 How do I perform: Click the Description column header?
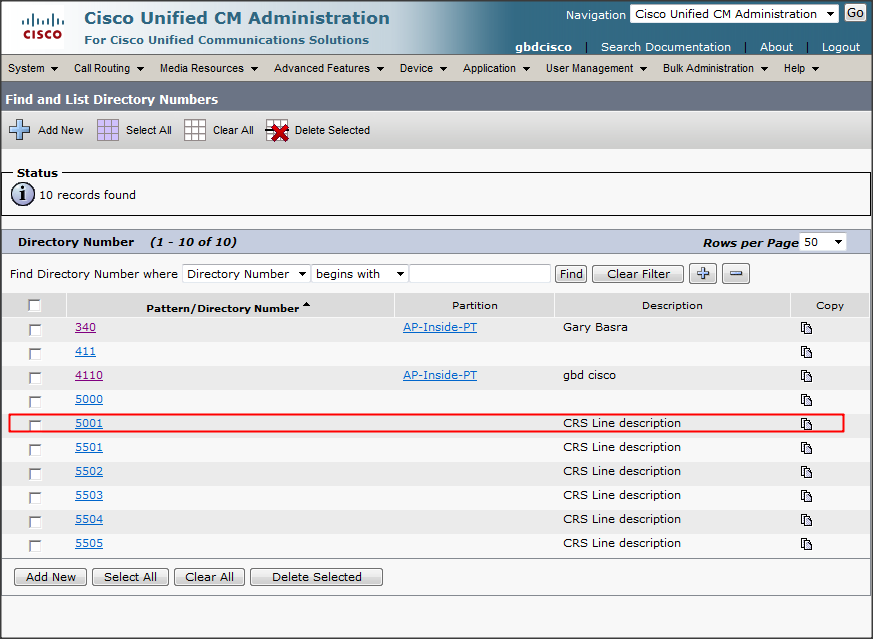[672, 305]
